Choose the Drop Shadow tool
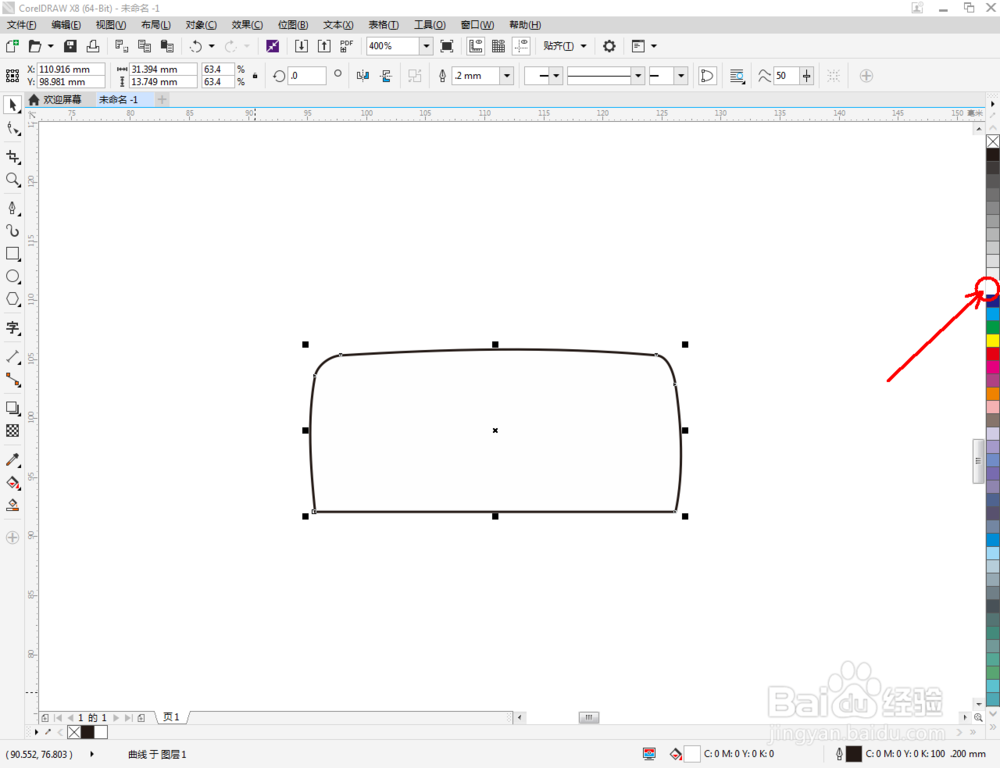Screen dimensions: 1000x768 point(13,408)
